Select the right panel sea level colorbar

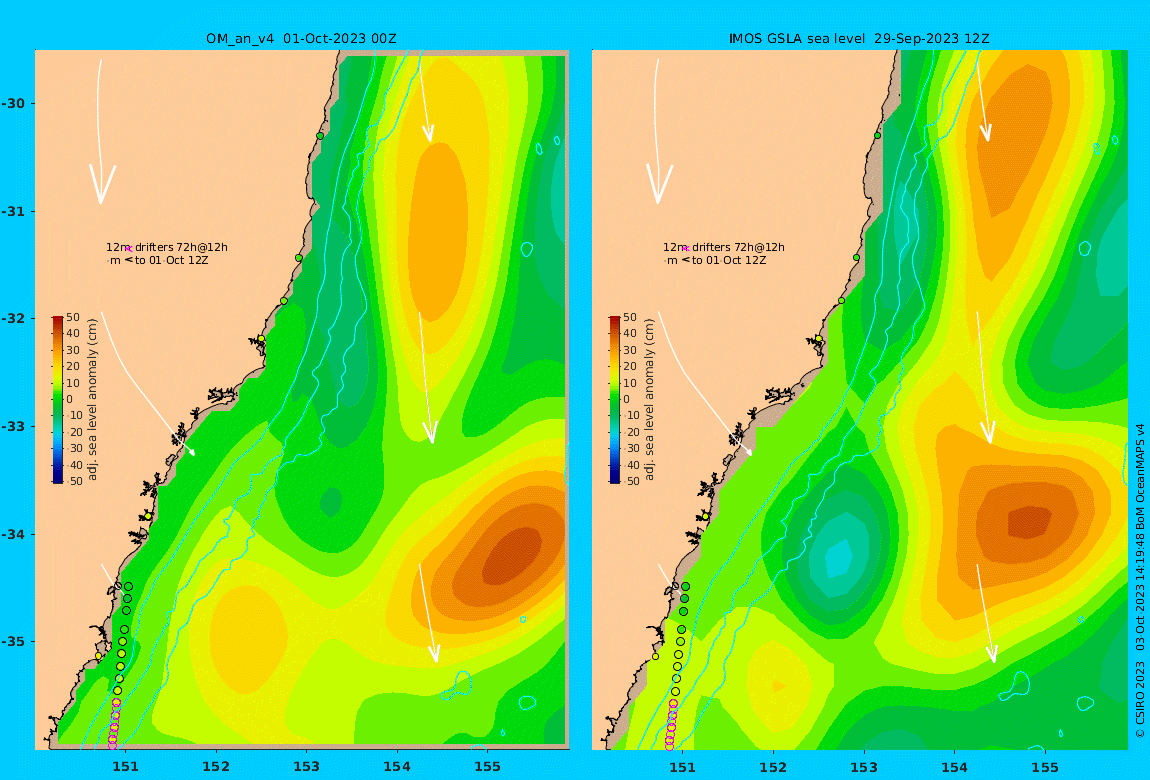[615, 400]
